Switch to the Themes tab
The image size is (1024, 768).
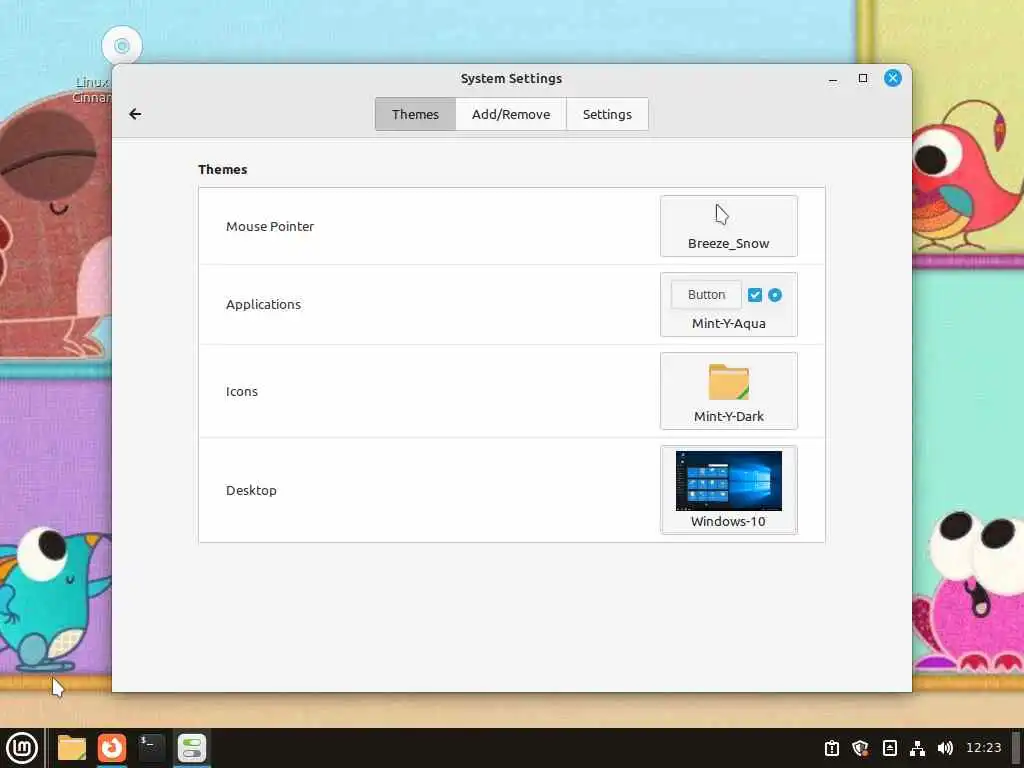click(415, 114)
